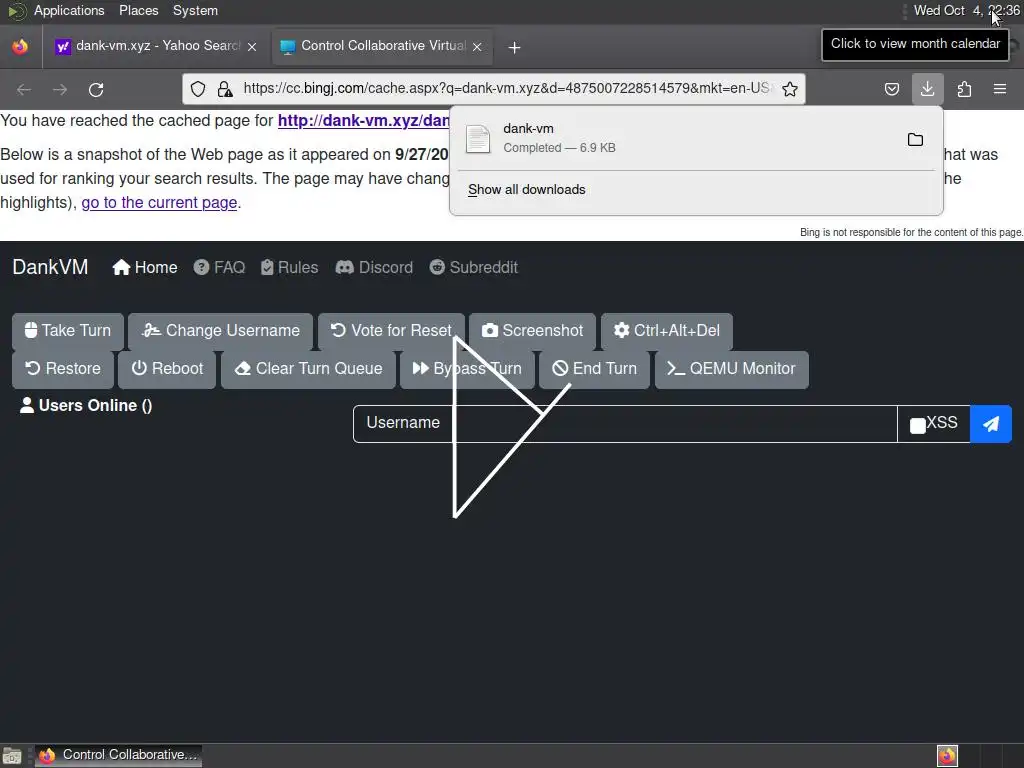
Task: Open the Rules nav link
Action: pyautogui.click(x=289, y=267)
